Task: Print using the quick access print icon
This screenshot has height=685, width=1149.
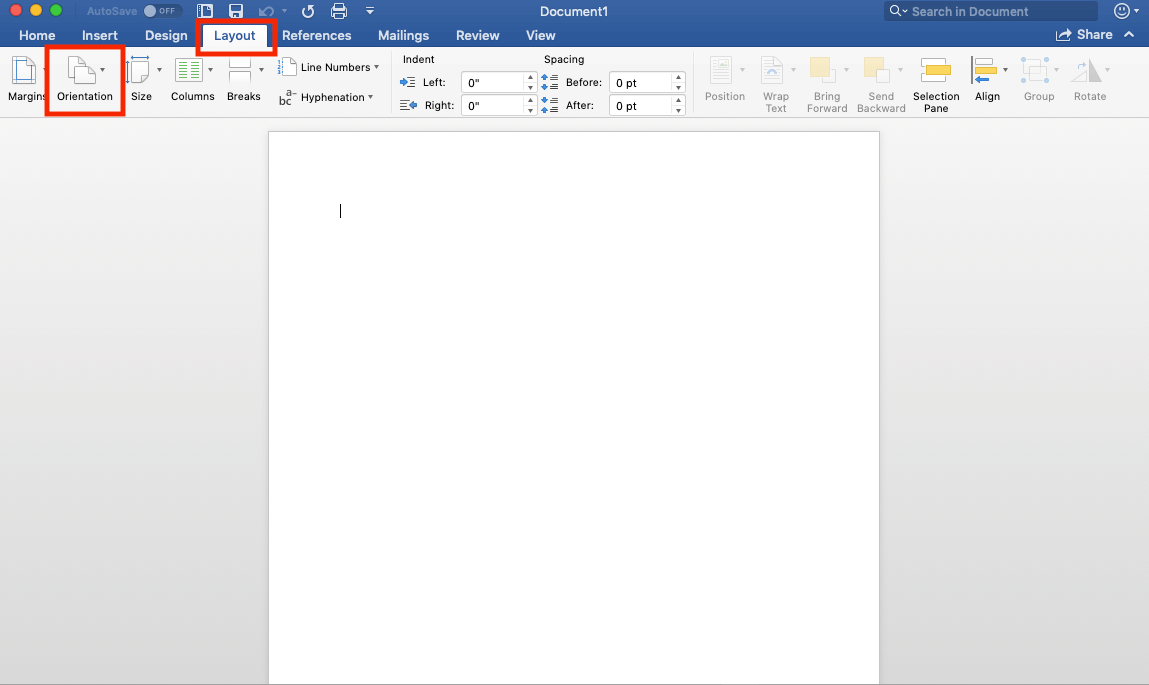Action: 339,11
